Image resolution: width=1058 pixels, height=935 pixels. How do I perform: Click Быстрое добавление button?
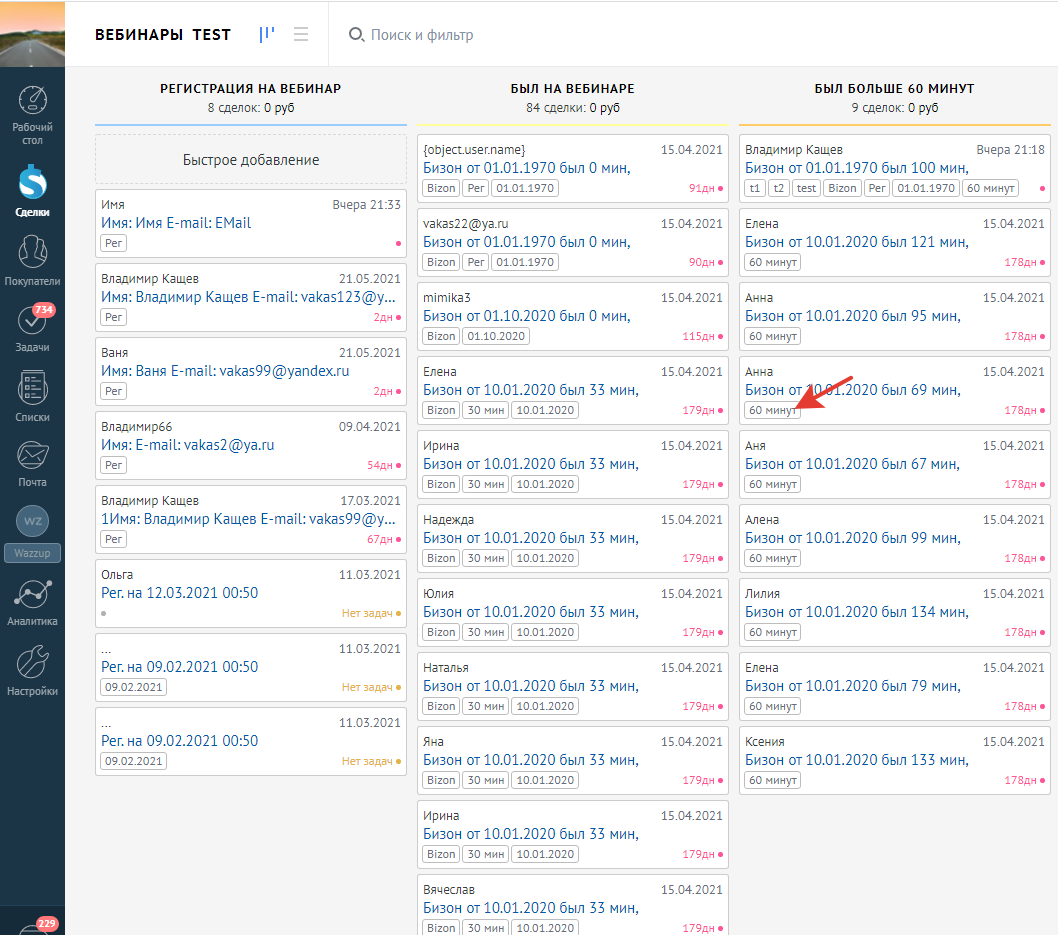251,160
